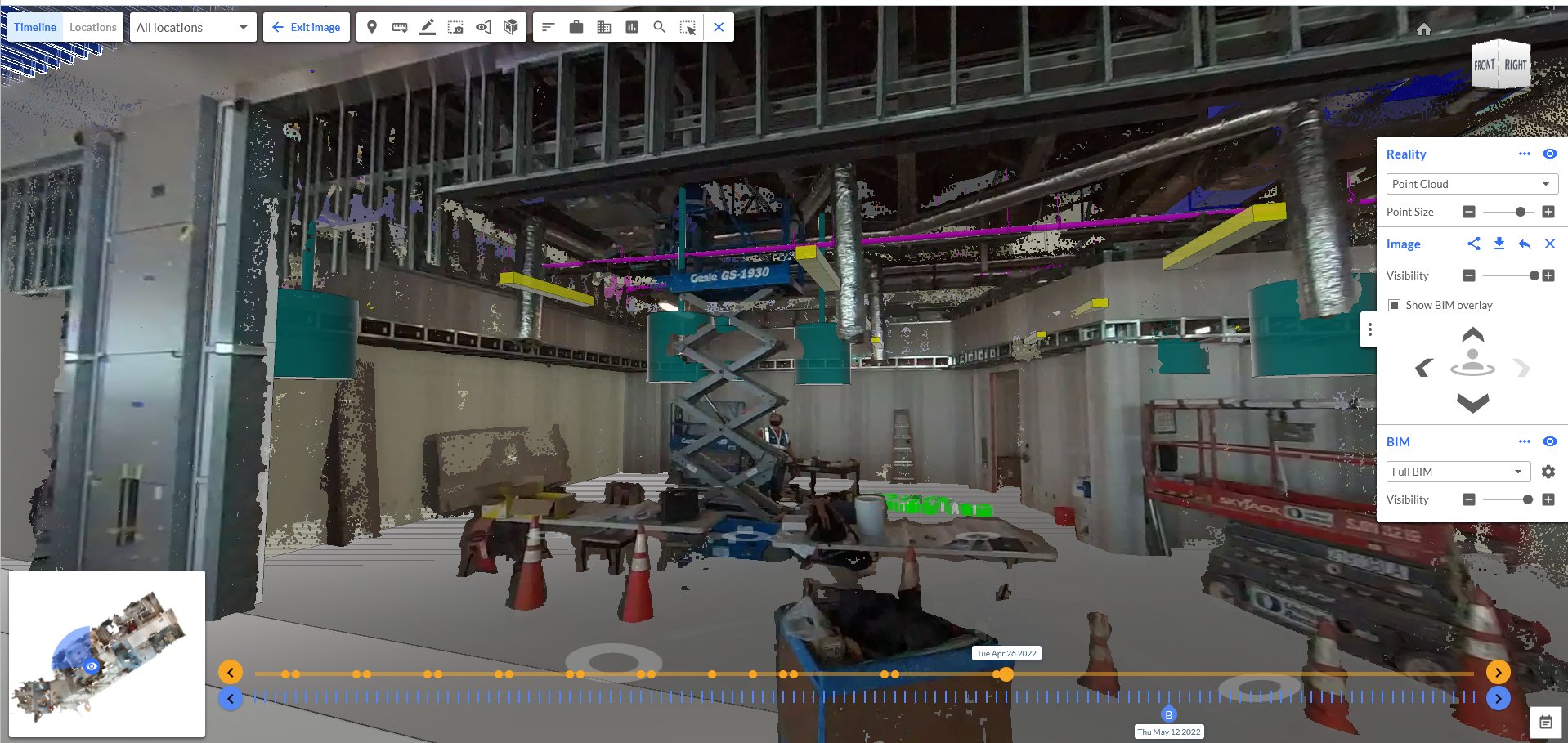
Task: Select the annotation pencil tool
Action: pos(427,26)
